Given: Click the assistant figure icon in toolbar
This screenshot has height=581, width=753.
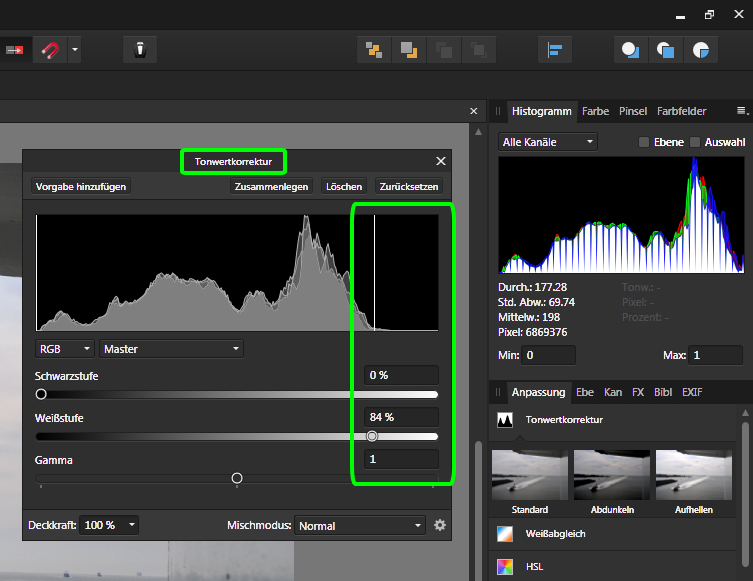Looking at the screenshot, I should tap(140, 49).
